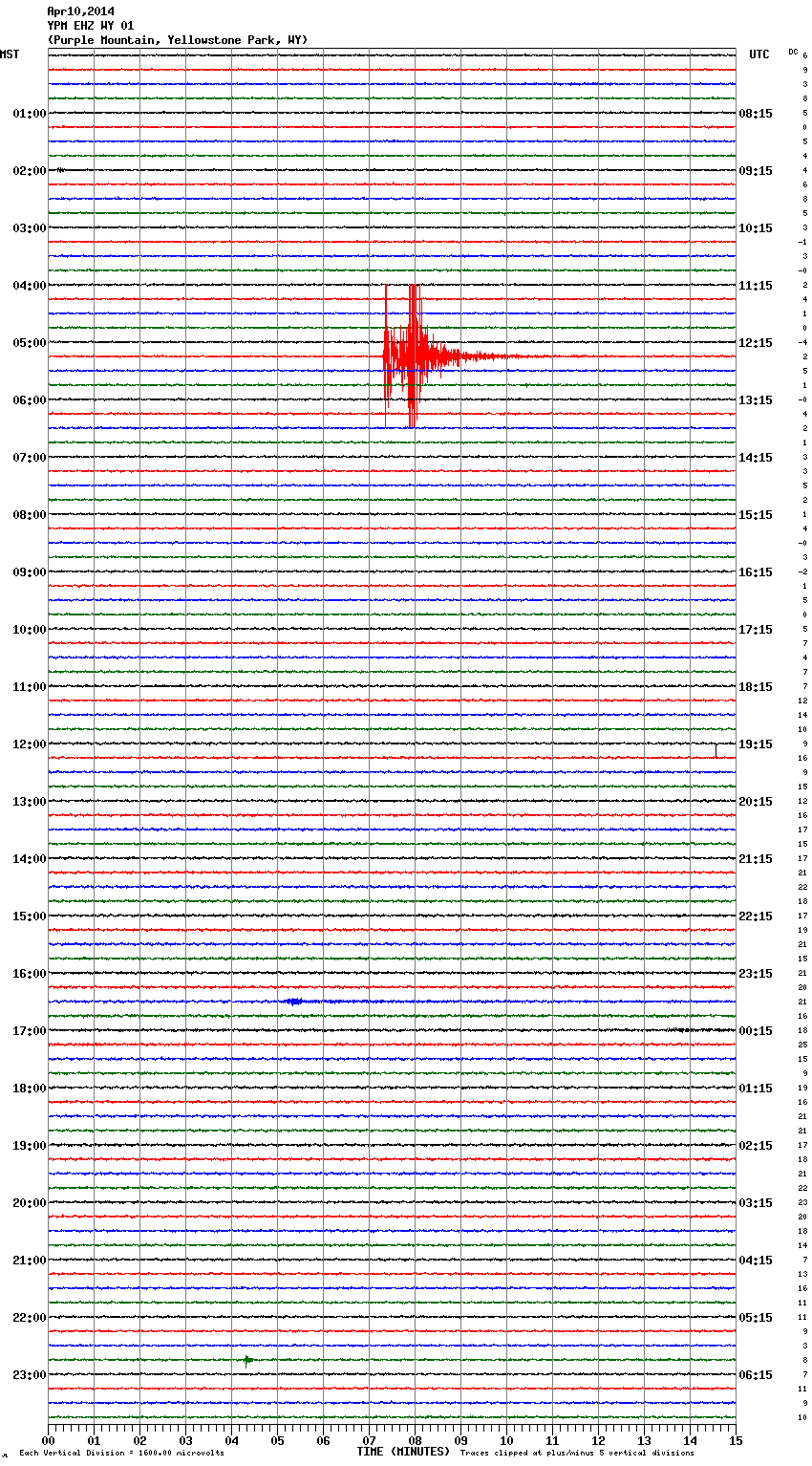Image resolution: width=812 pixels, height=1466 pixels.
Task: Click the small blue seismic event wiggle
Action: coord(293,1002)
